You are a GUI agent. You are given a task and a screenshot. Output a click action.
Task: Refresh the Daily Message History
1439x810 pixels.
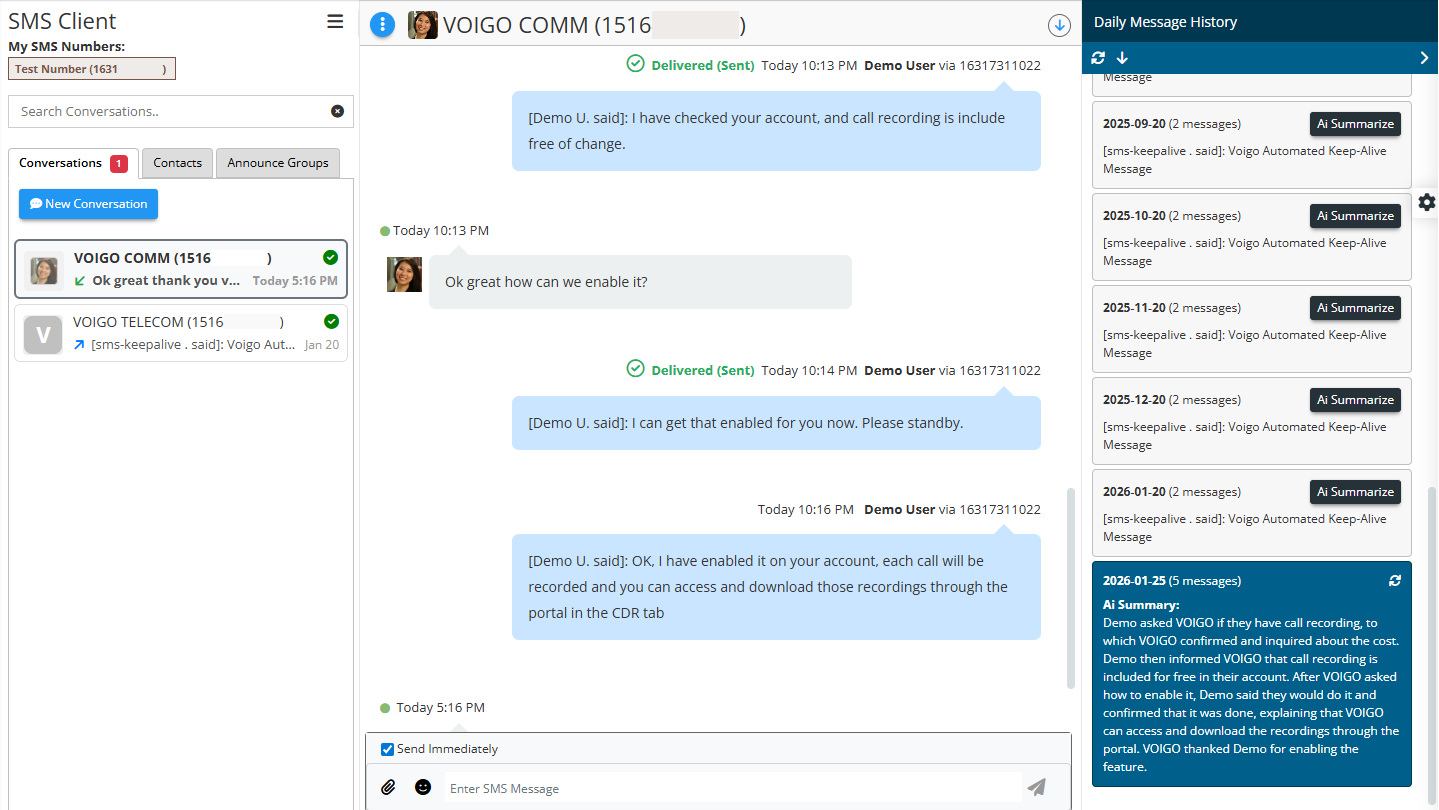[1098, 58]
